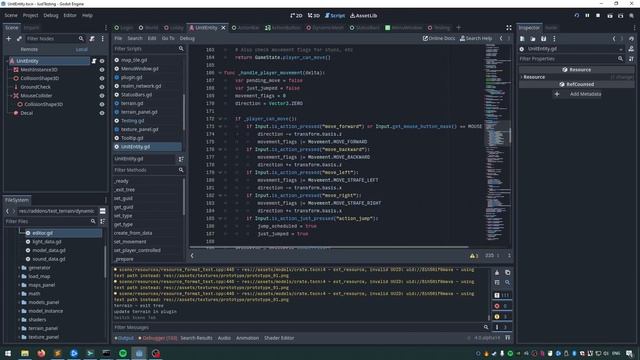
Task: Click the attach script icon in Scene dock
Action: point(92,38)
